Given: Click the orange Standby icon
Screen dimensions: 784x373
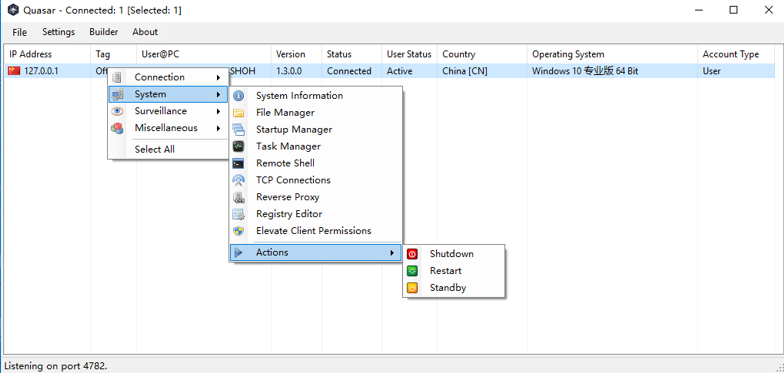Looking at the screenshot, I should point(412,288).
